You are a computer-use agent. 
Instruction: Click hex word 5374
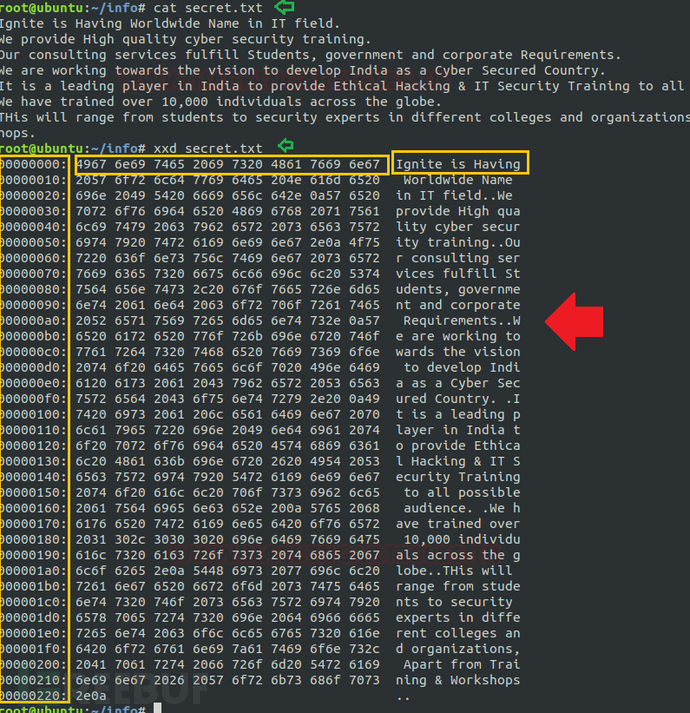[364, 274]
